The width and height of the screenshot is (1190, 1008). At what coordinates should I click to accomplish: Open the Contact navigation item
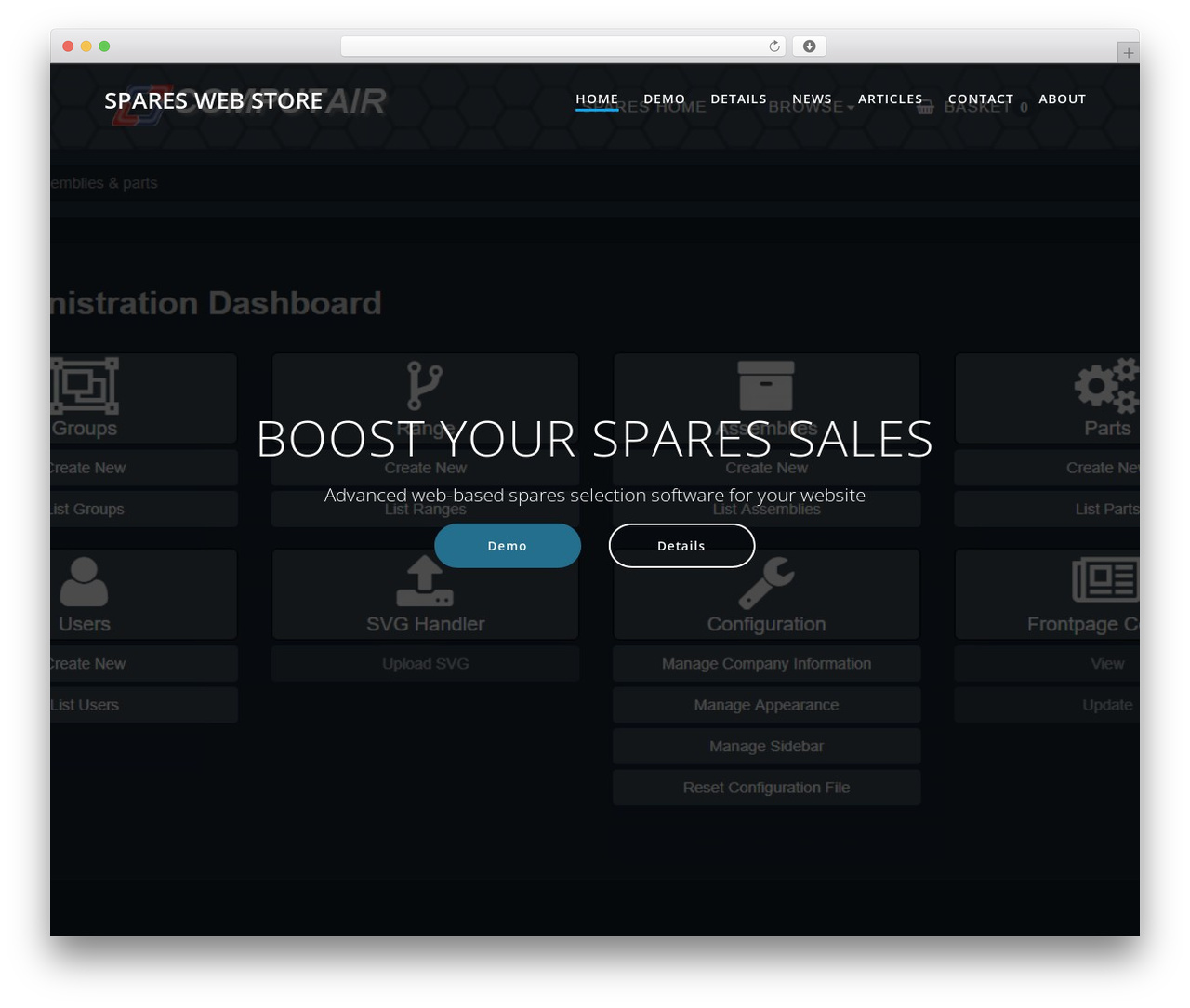click(x=980, y=99)
